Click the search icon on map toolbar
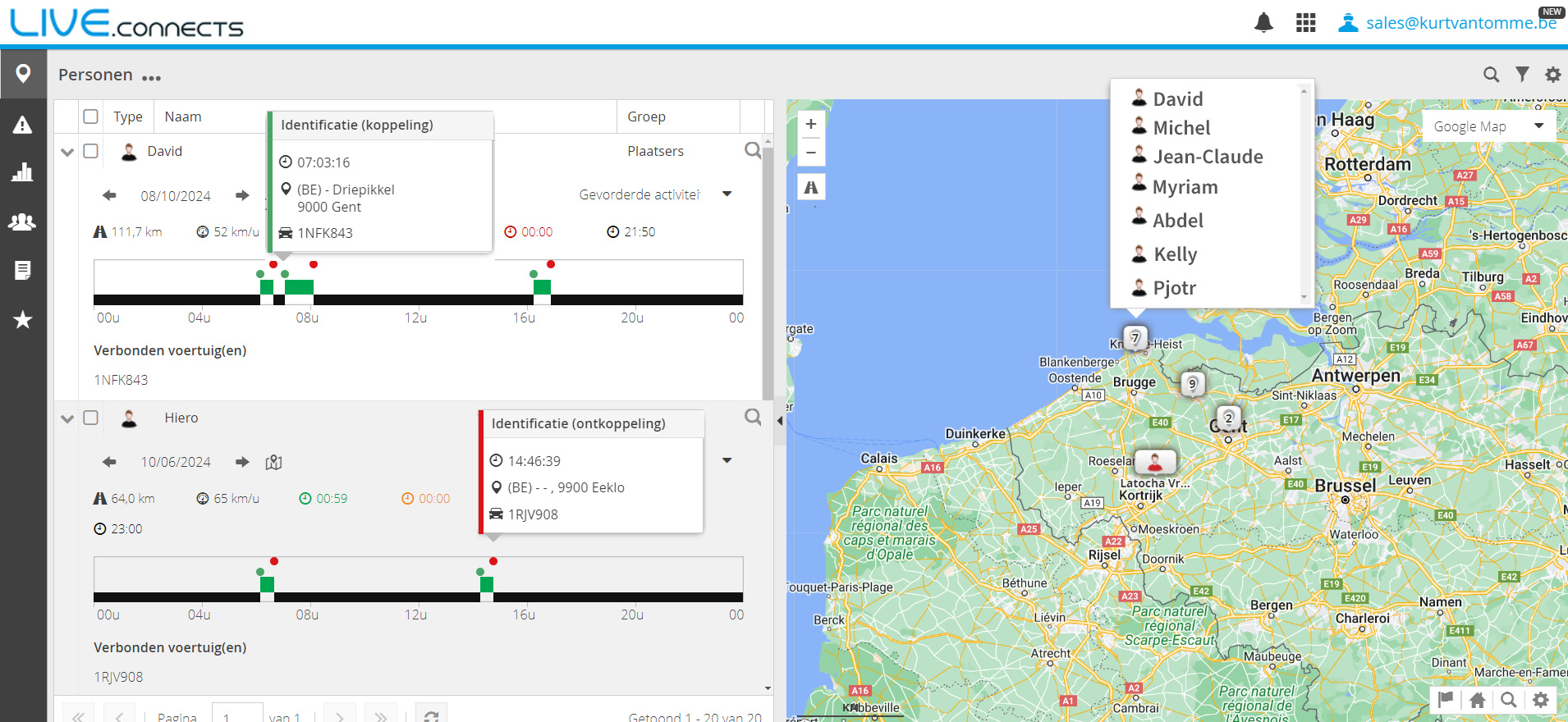 click(x=1509, y=700)
